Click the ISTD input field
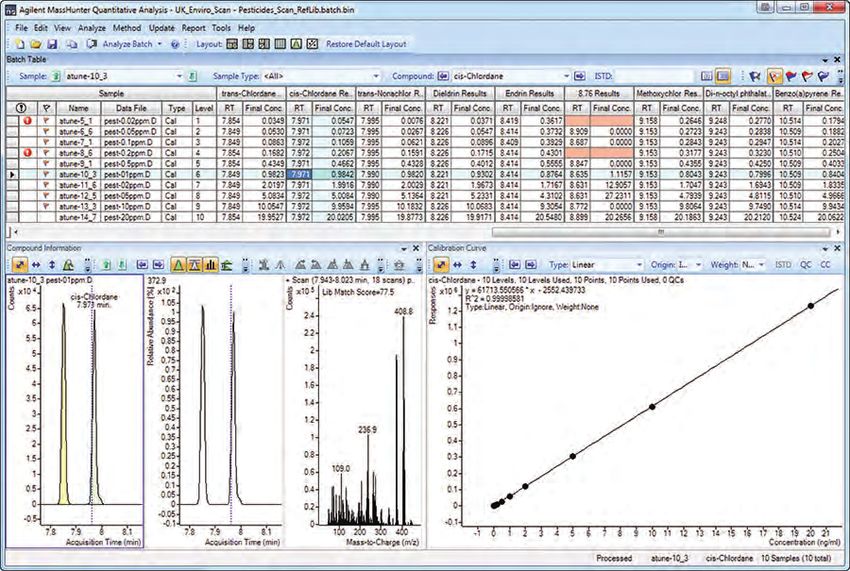The image size is (850, 571). point(655,76)
